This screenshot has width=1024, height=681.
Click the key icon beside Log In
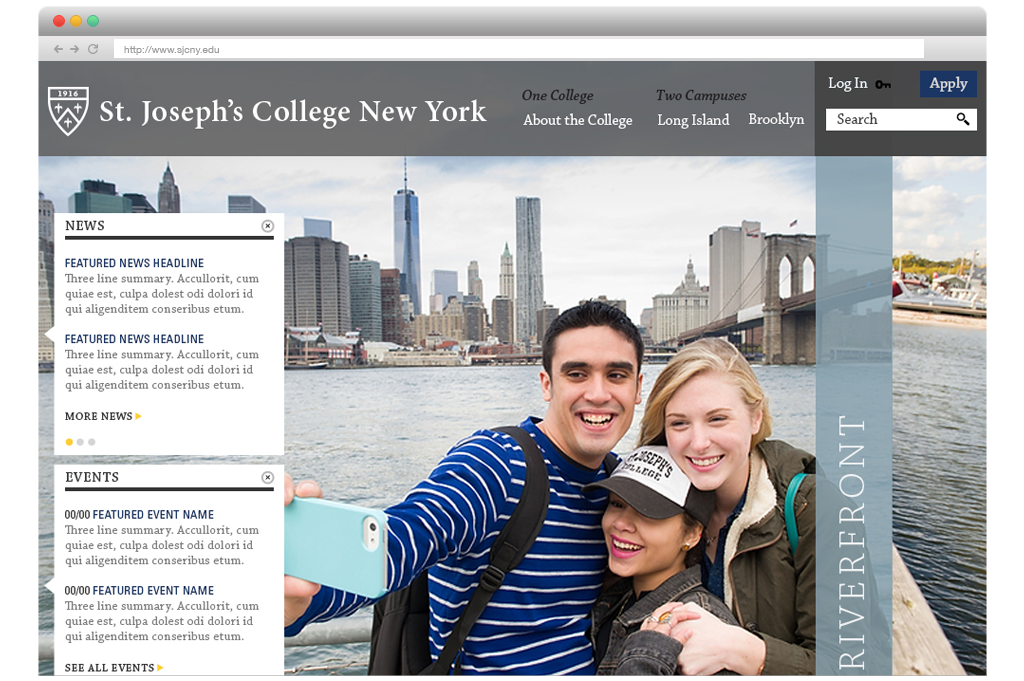point(883,85)
